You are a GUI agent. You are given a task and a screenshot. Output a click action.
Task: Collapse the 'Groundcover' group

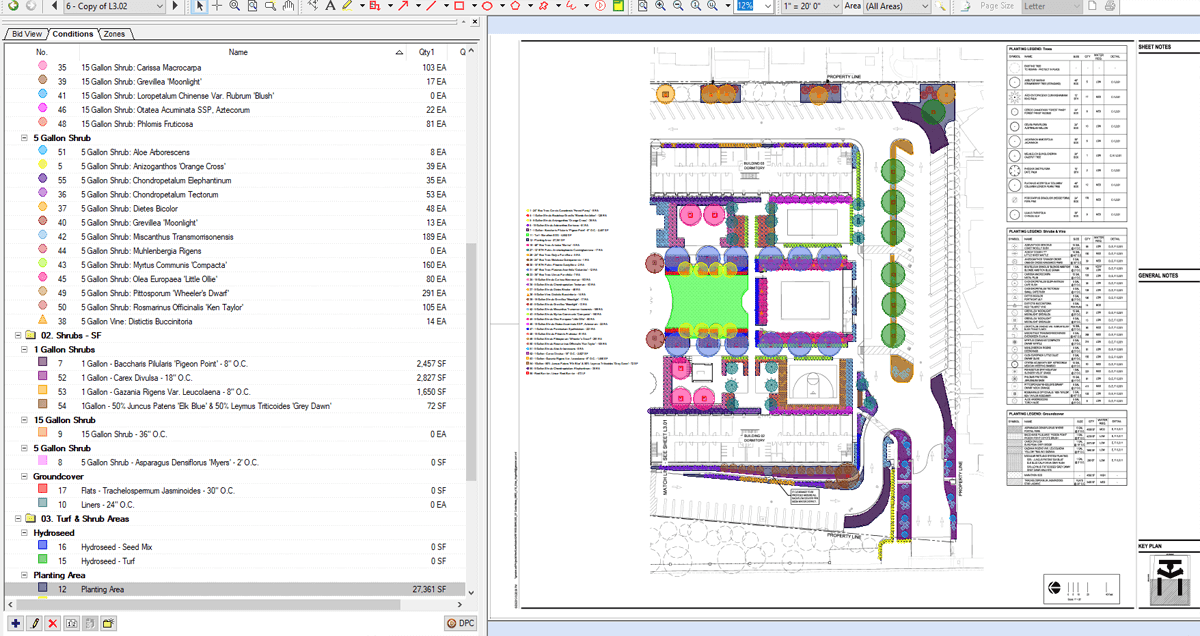pos(24,477)
